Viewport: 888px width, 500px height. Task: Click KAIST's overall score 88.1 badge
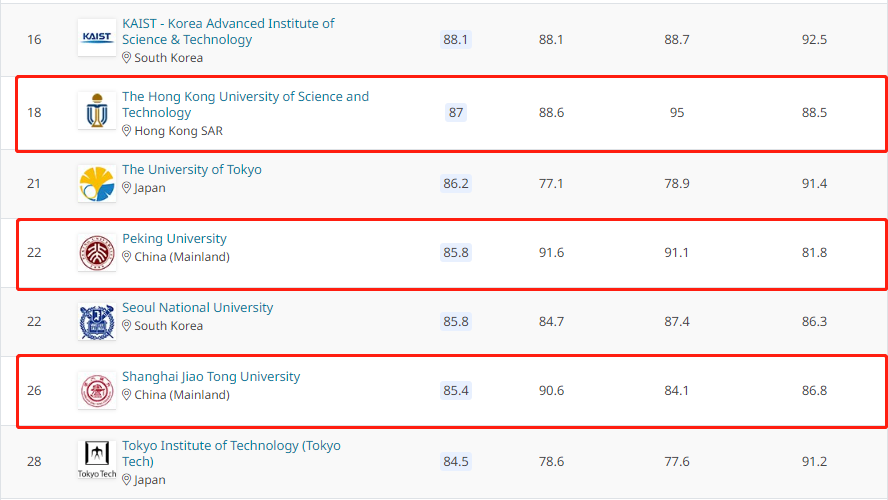click(x=456, y=40)
